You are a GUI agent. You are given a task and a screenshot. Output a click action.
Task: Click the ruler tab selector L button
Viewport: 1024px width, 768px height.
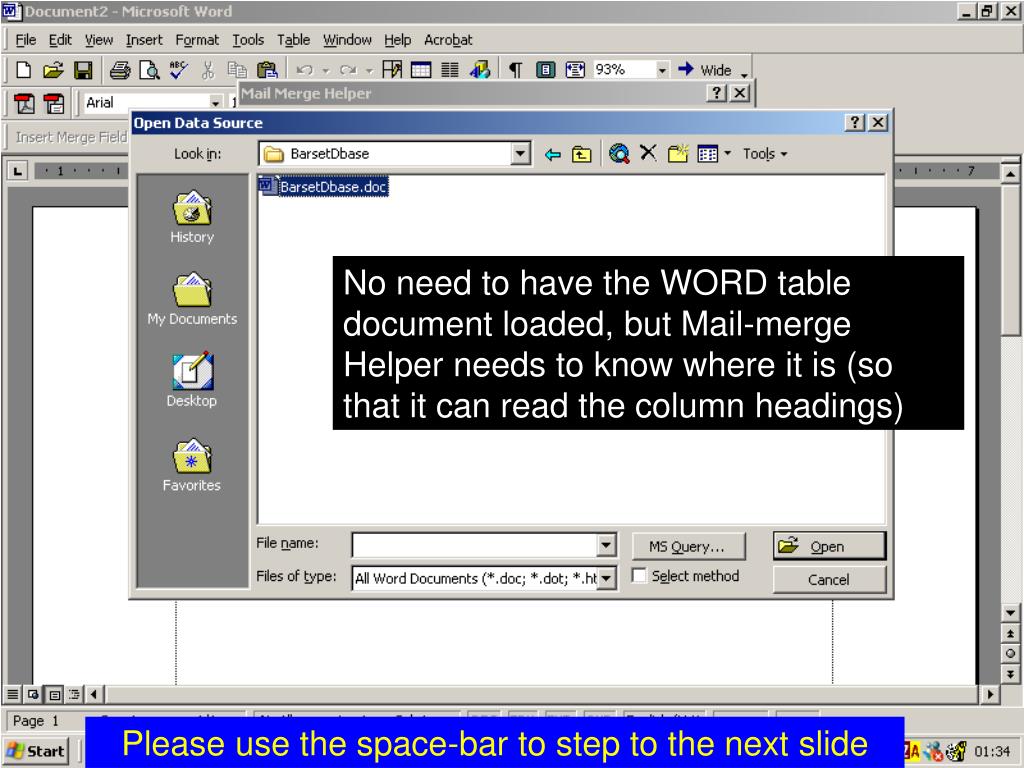click(18, 172)
